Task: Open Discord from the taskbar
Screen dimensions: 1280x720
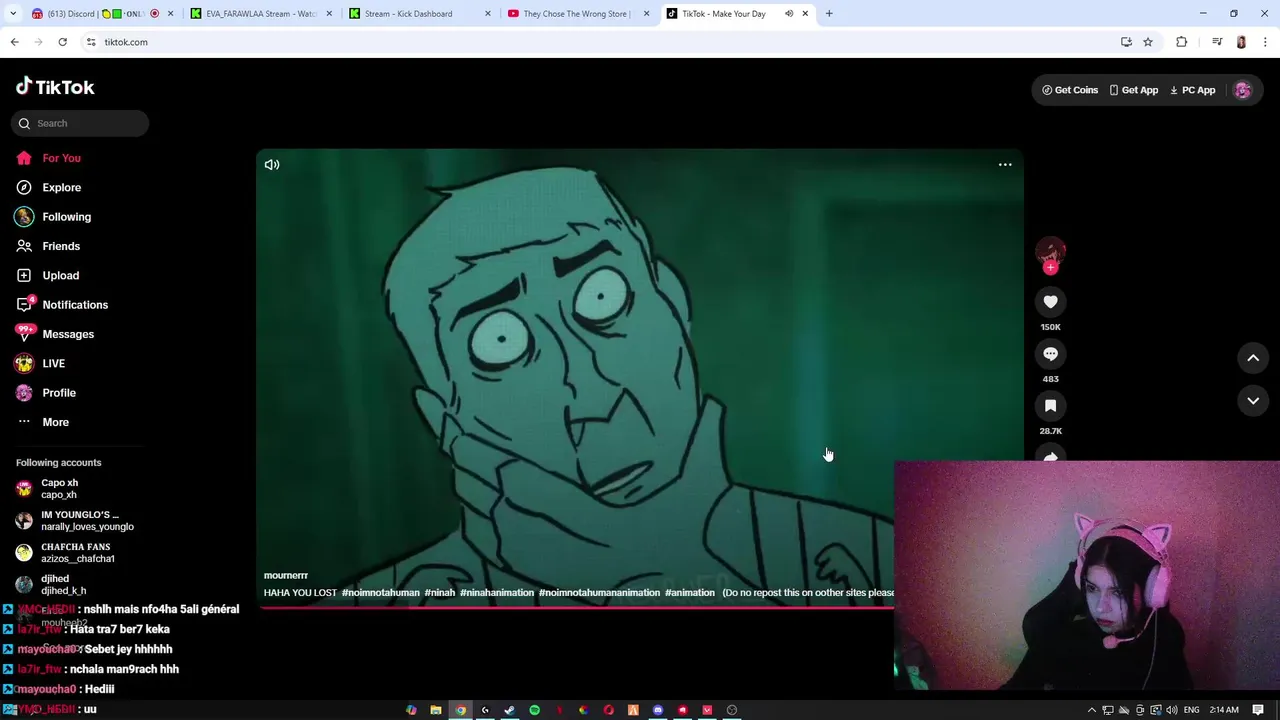Action: click(x=658, y=710)
